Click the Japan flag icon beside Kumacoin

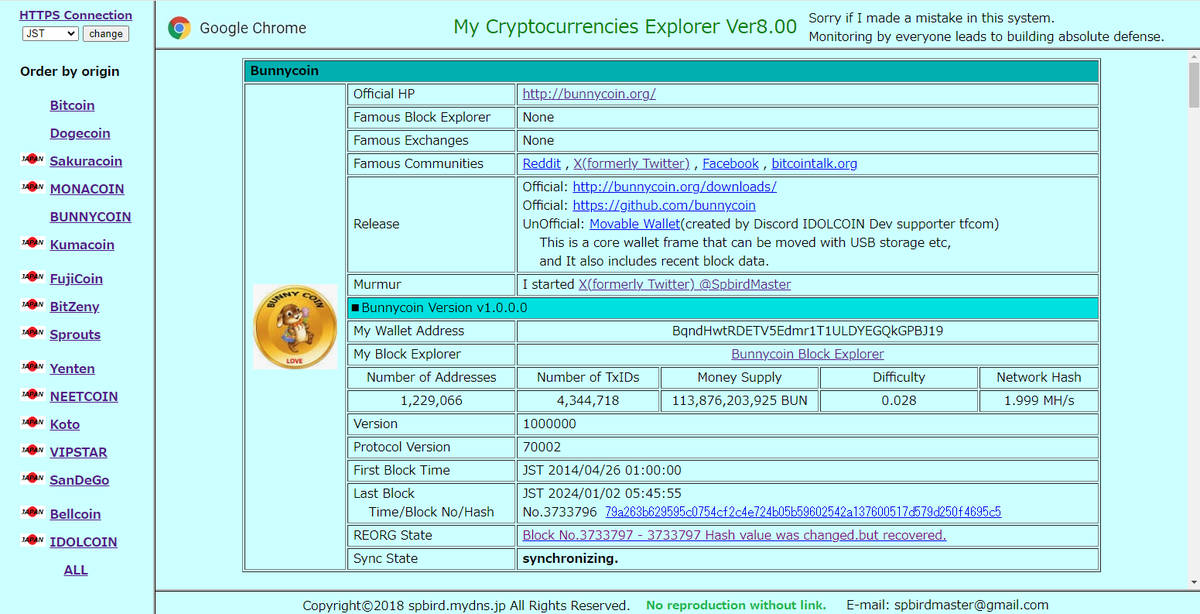pos(31,244)
